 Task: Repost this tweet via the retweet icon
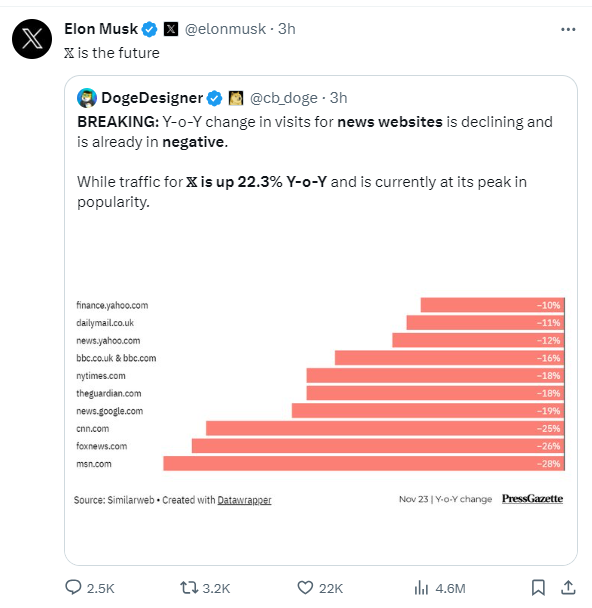(189, 588)
